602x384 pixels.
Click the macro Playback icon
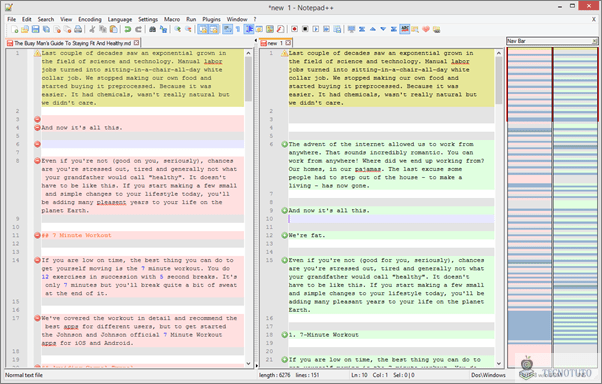click(x=316, y=29)
